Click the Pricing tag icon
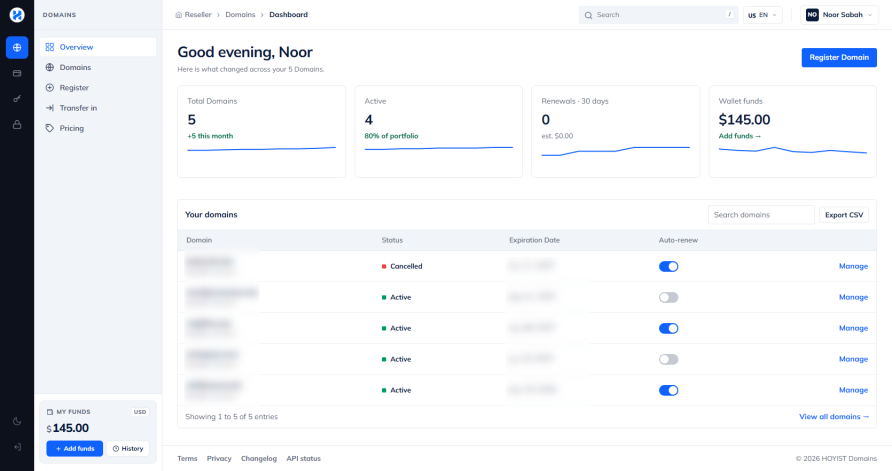Screen dimensions: 892x471 tap(49, 129)
